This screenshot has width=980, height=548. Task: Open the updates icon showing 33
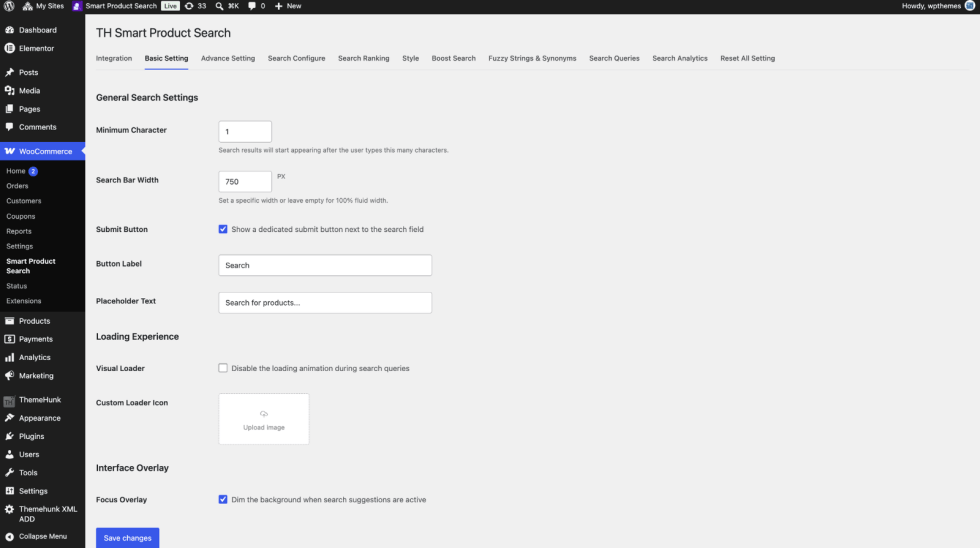point(195,6)
